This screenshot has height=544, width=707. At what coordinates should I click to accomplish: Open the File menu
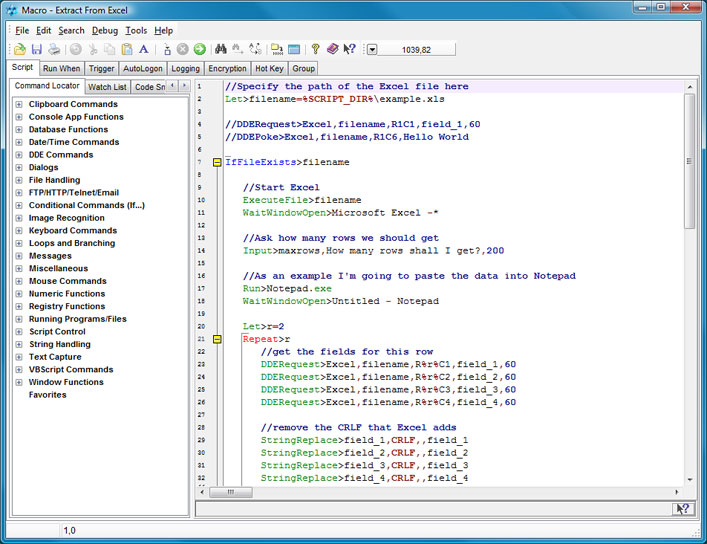(22, 31)
